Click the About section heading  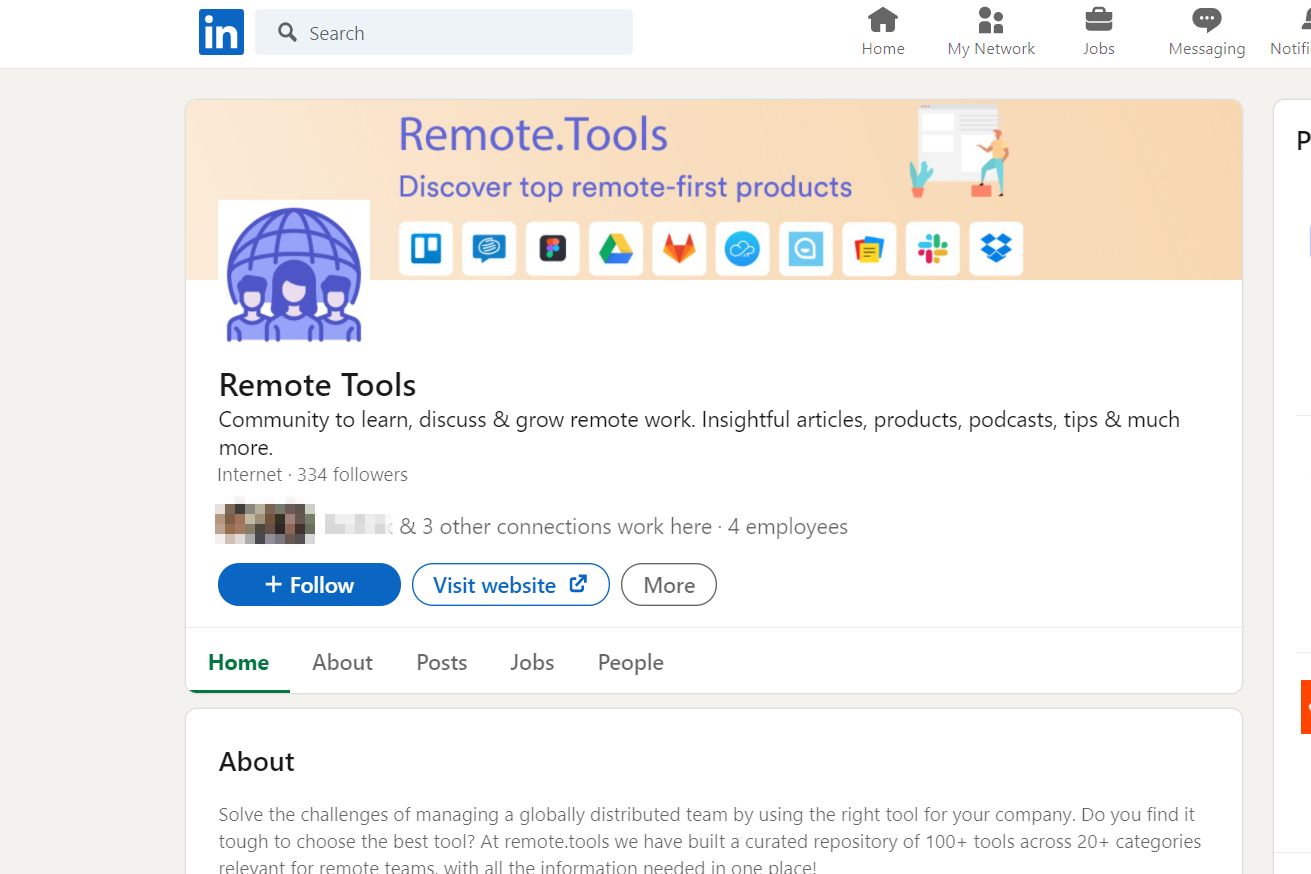pyautogui.click(x=257, y=762)
